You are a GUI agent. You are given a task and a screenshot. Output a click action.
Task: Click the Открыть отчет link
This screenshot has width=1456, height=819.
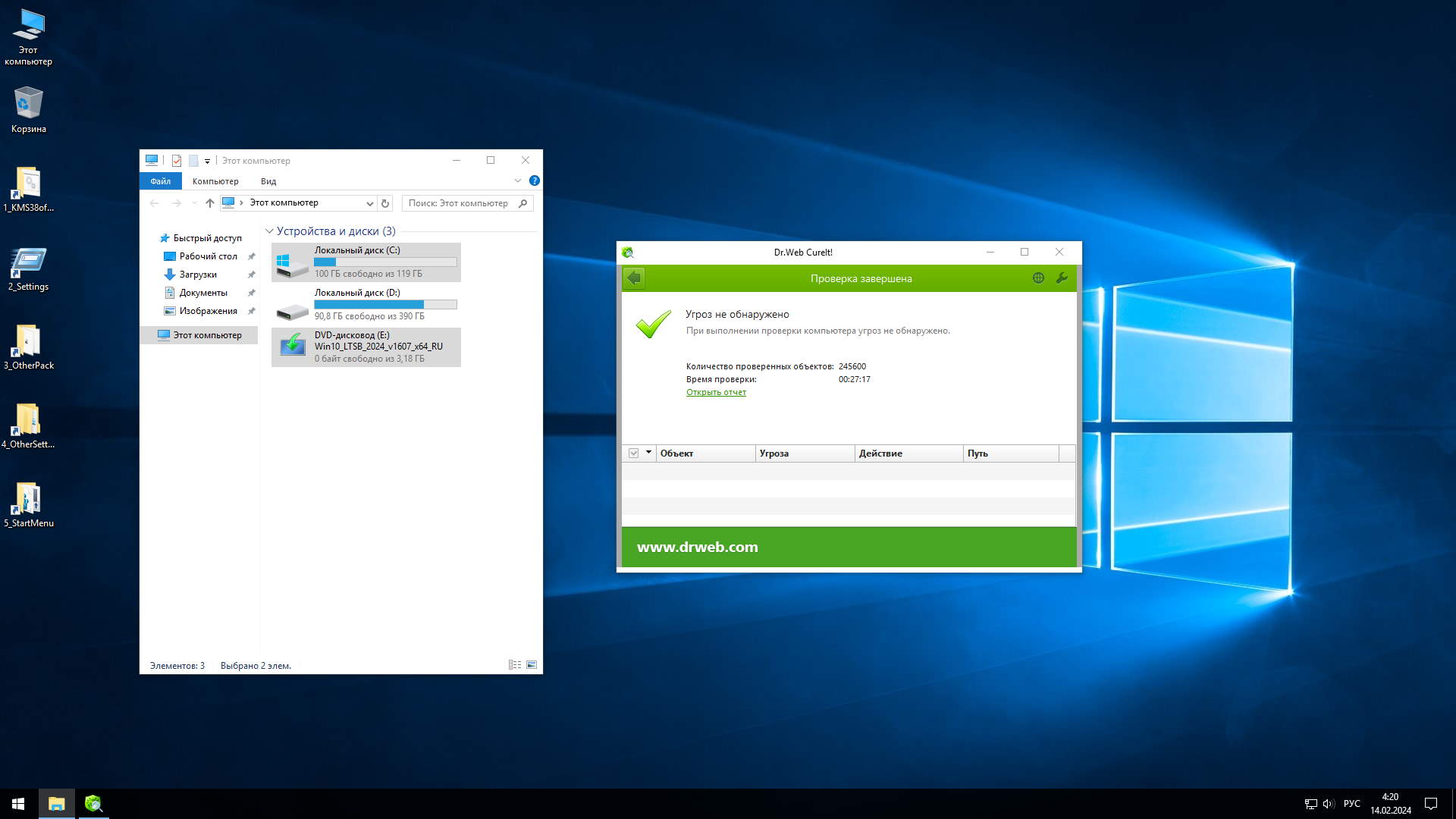pos(716,392)
